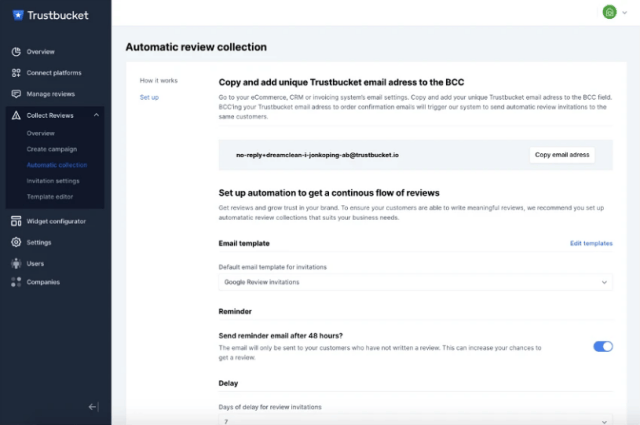The width and height of the screenshot is (640, 425).
Task: Click Copy email adress button
Action: (562, 155)
